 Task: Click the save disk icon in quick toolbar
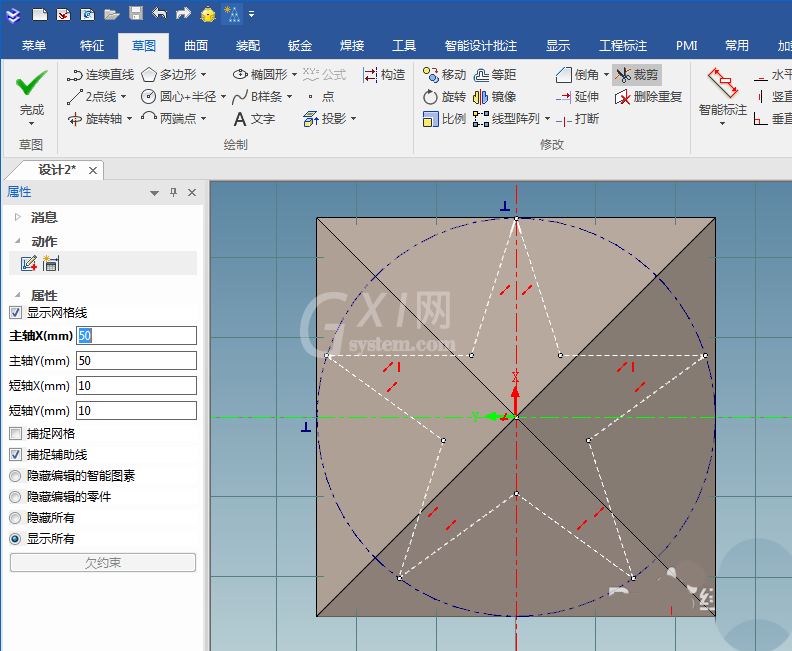click(135, 14)
